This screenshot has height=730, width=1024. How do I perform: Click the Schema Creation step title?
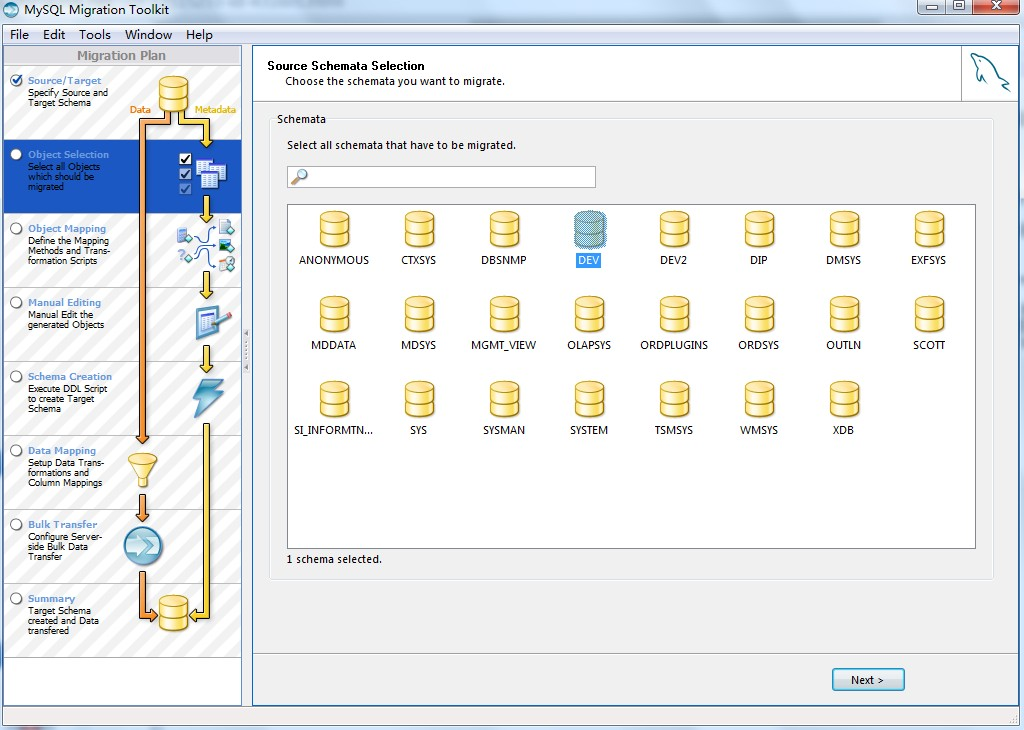point(70,377)
